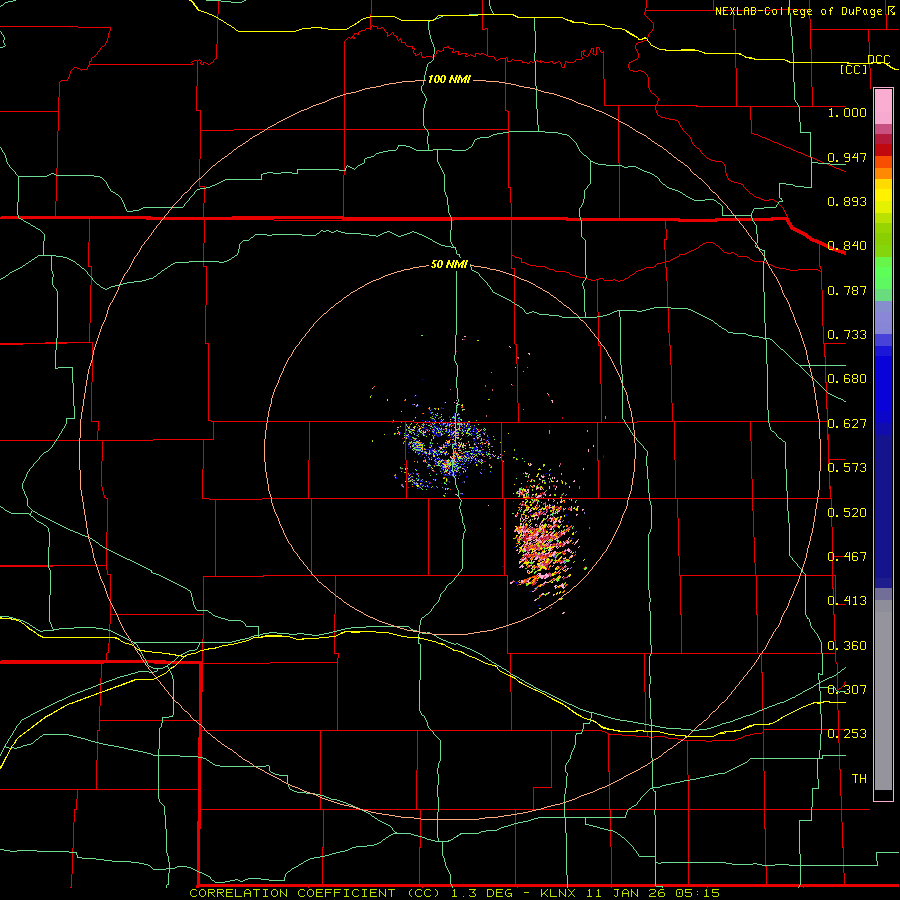The image size is (900, 900).
Task: Click the TH threshold label
Action: coord(859,779)
